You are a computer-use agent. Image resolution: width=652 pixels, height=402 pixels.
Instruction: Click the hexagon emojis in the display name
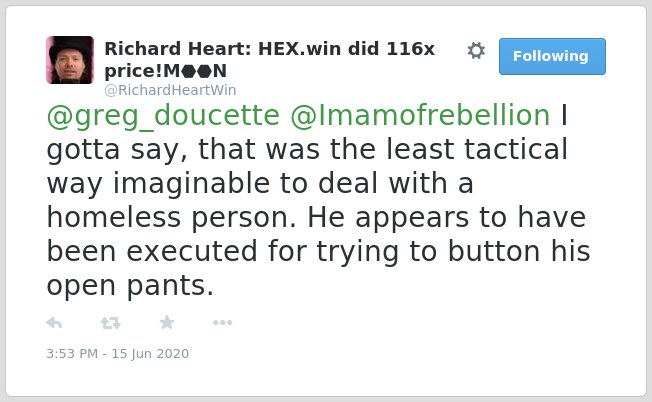[x=197, y=72]
